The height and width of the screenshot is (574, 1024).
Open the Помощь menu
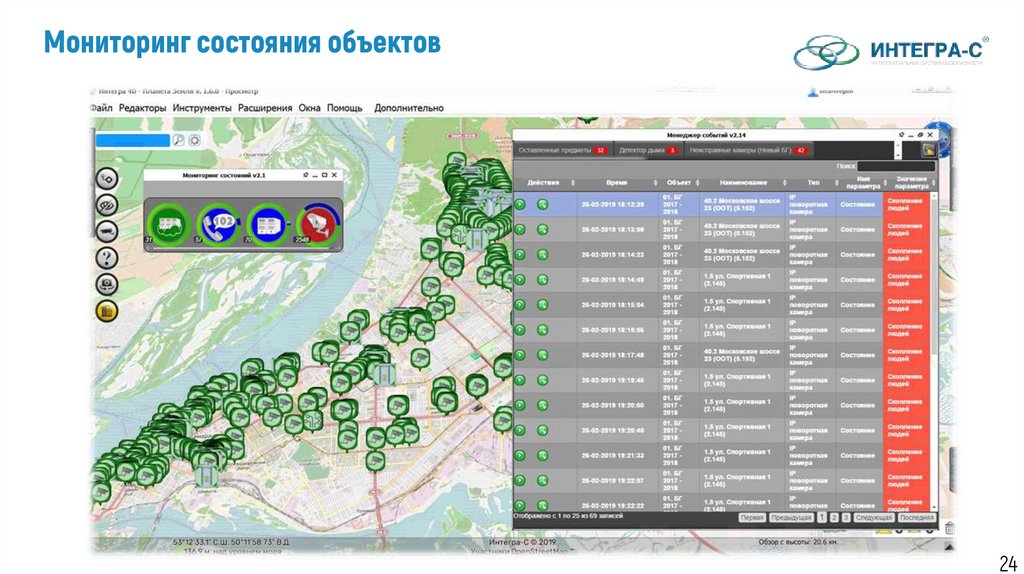click(344, 108)
